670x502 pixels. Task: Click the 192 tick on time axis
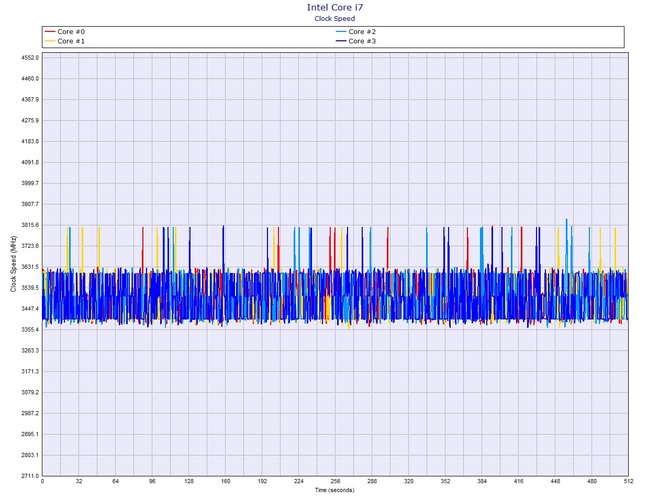tap(262, 481)
